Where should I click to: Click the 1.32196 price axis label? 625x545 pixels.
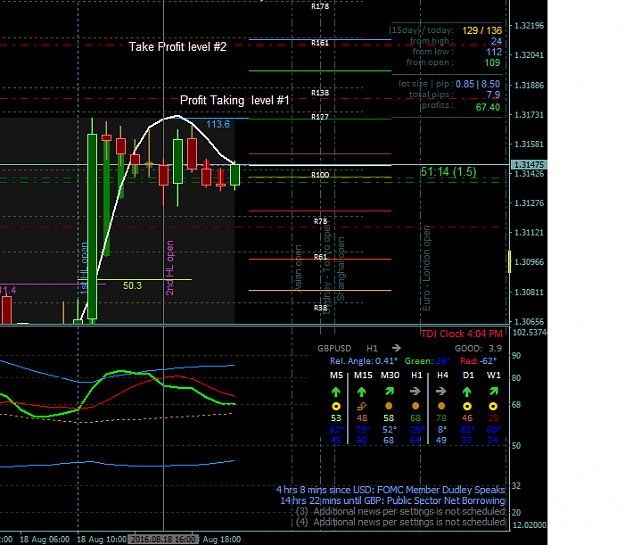[x=529, y=26]
